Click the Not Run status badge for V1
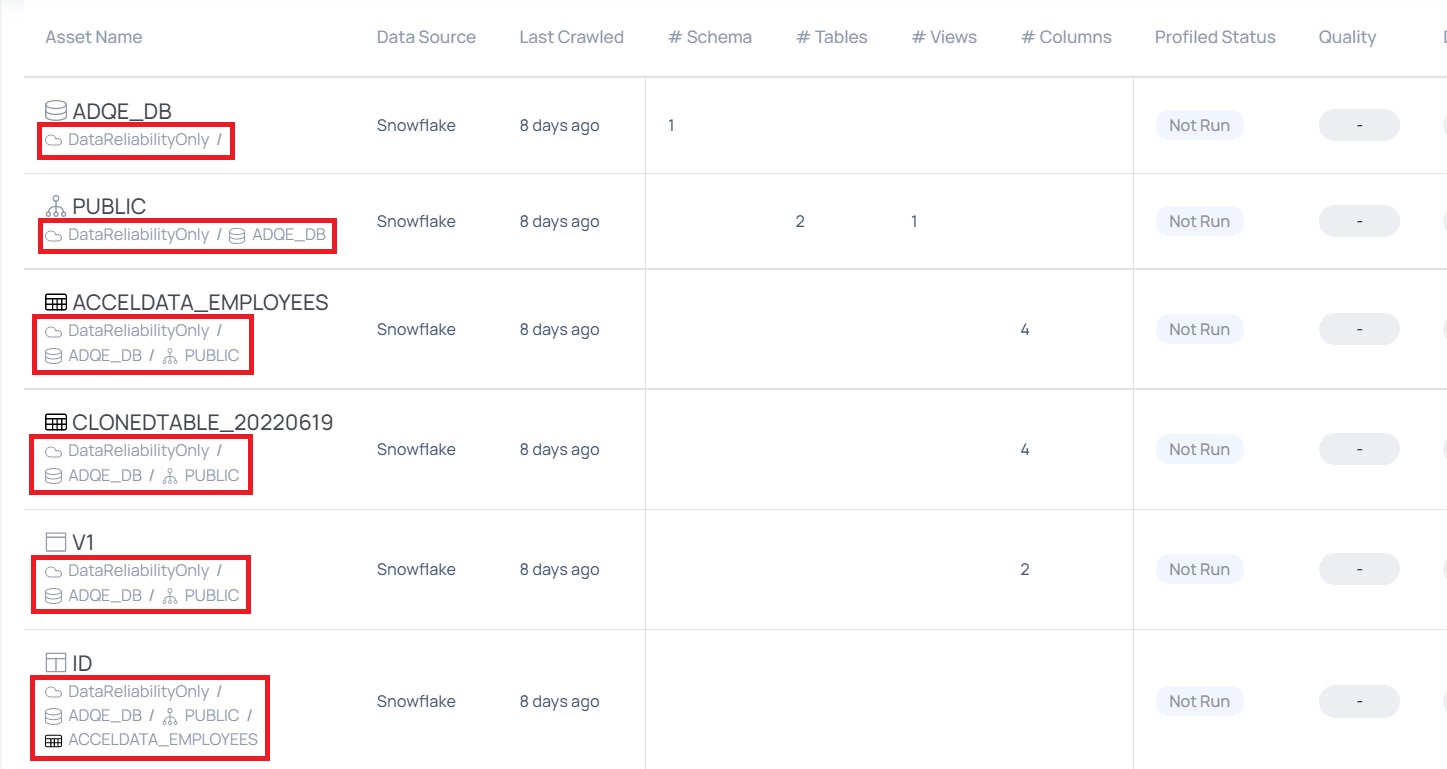 point(1199,568)
